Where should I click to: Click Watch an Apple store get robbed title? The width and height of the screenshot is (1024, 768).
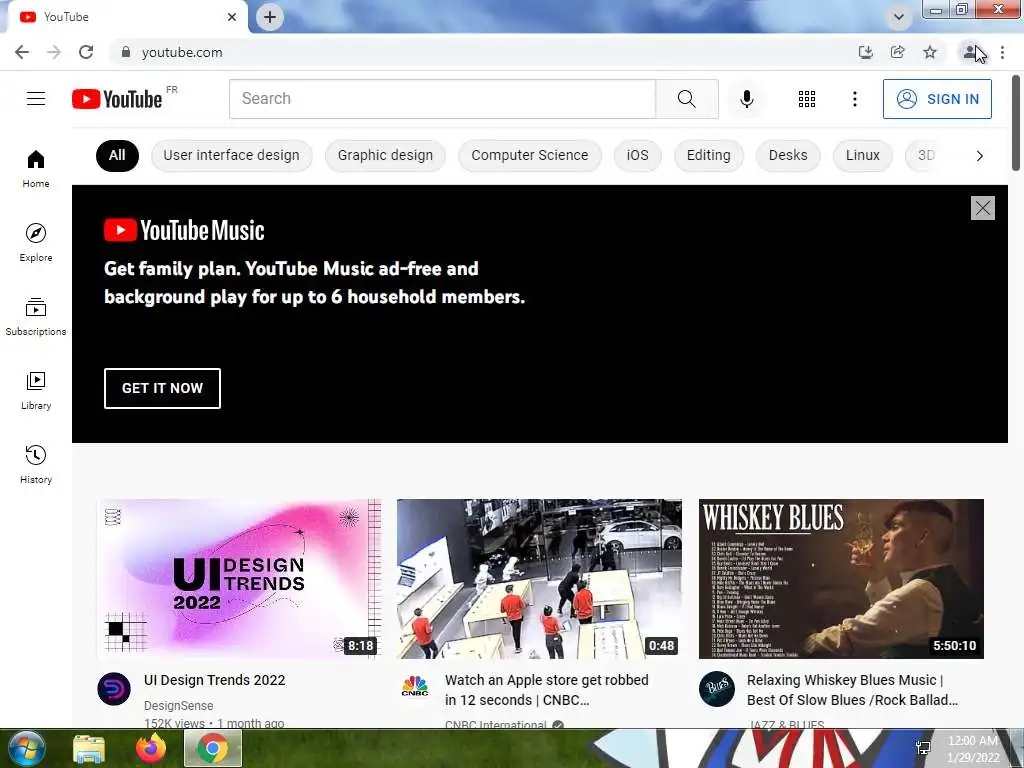pos(547,690)
